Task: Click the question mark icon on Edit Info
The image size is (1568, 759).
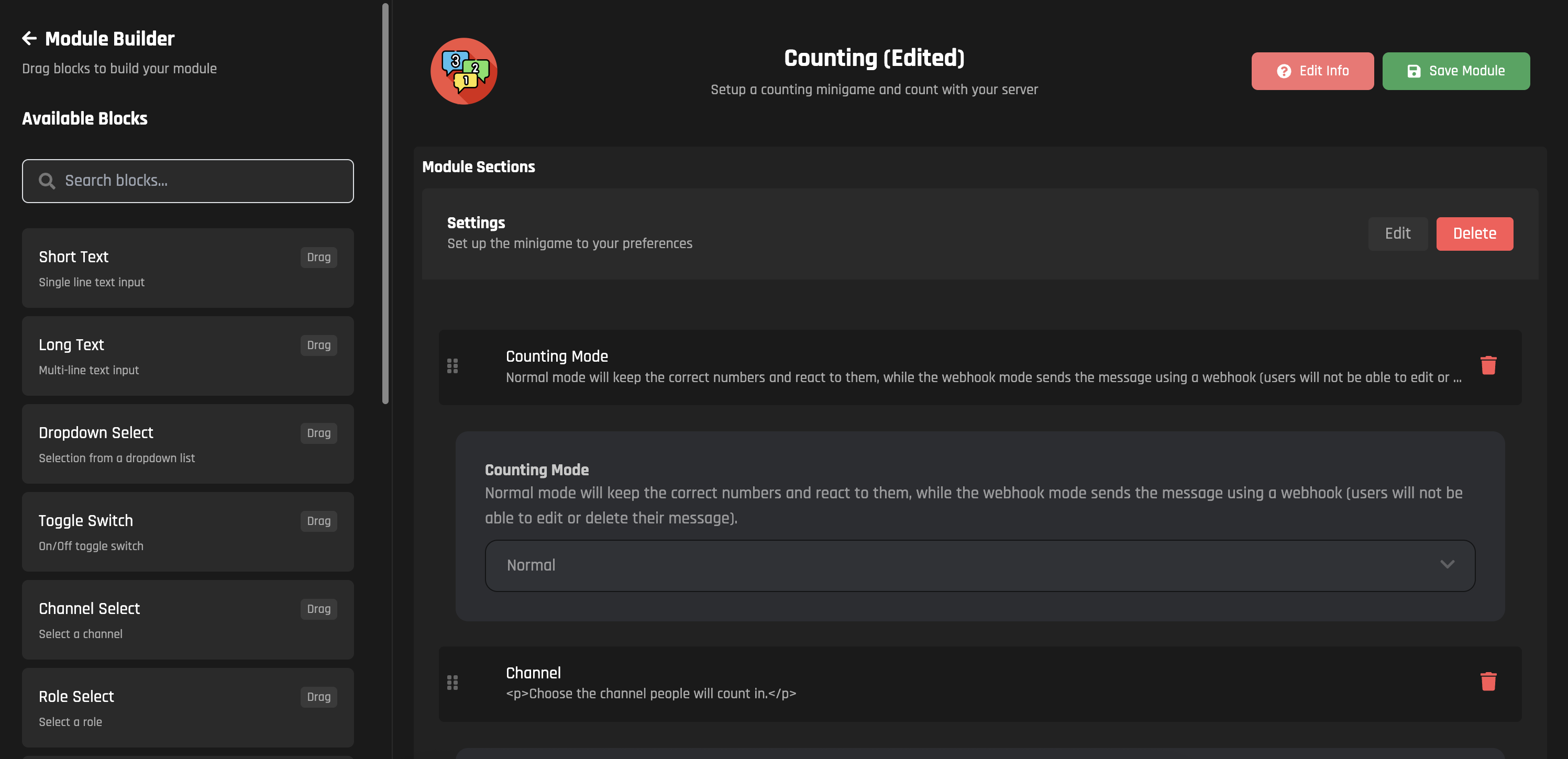Action: [1284, 71]
